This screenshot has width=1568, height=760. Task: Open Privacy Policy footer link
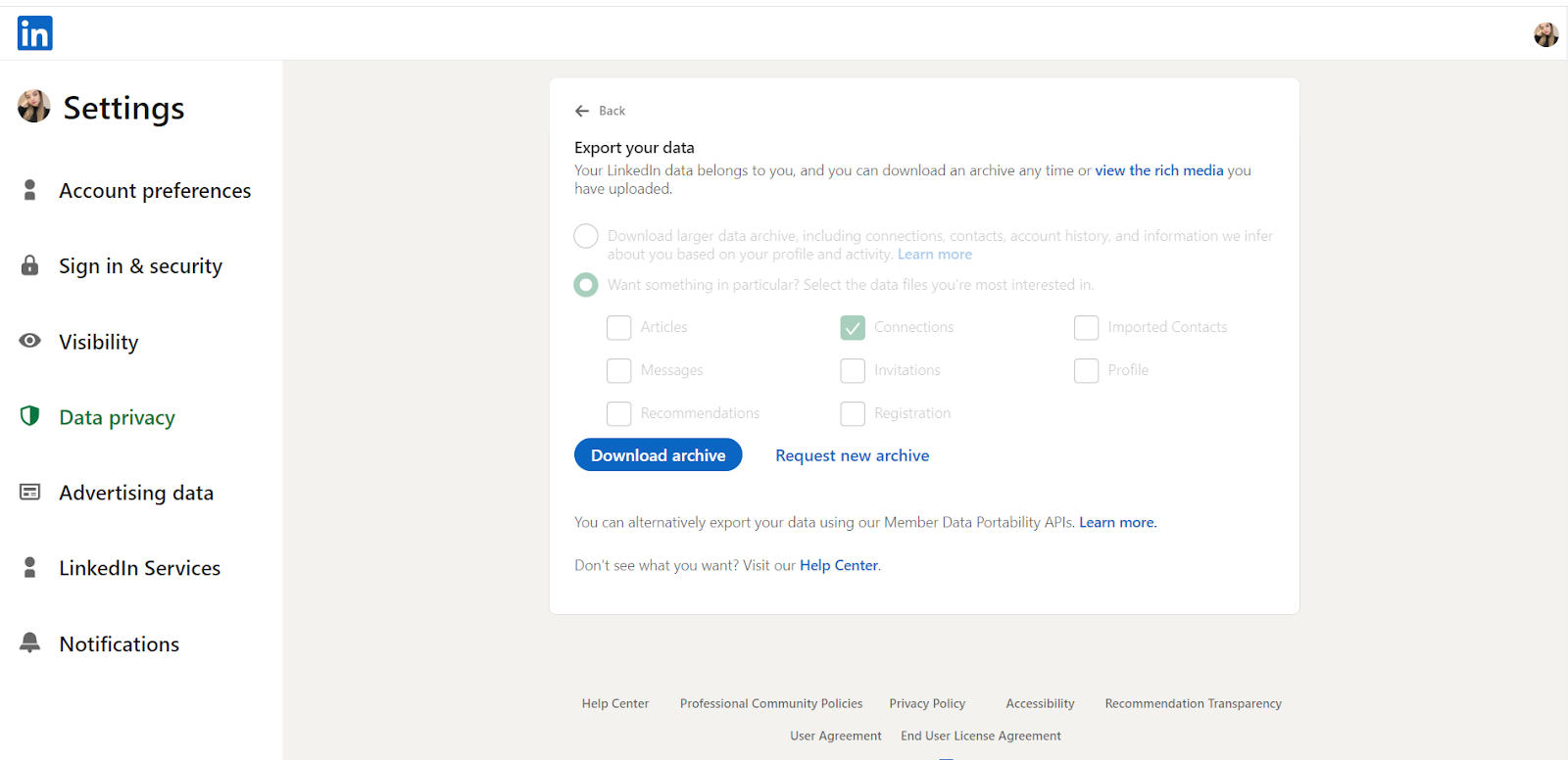pyautogui.click(x=927, y=703)
